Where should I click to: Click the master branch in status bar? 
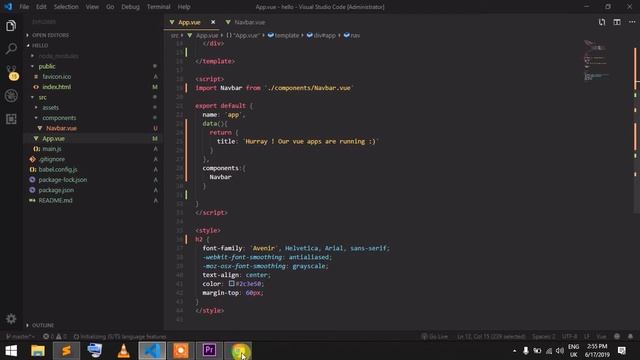19,337
